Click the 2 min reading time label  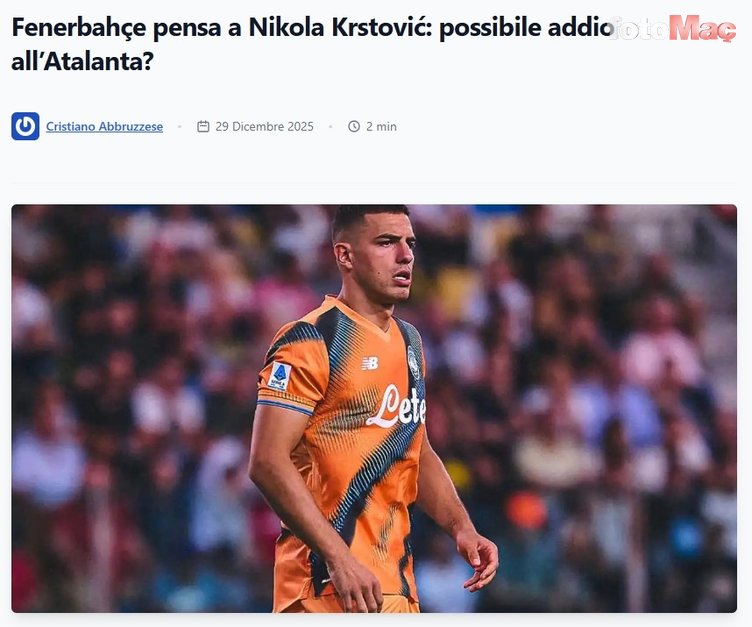point(381,127)
